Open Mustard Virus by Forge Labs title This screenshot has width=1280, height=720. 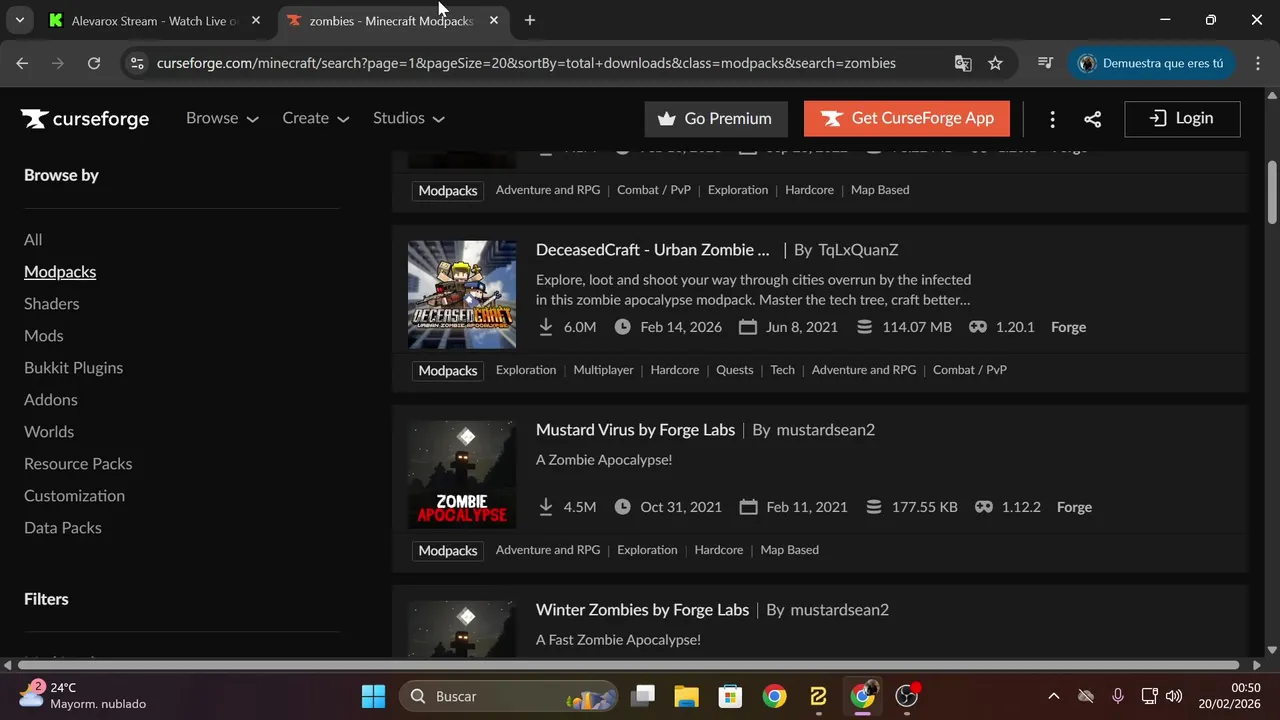(x=635, y=430)
